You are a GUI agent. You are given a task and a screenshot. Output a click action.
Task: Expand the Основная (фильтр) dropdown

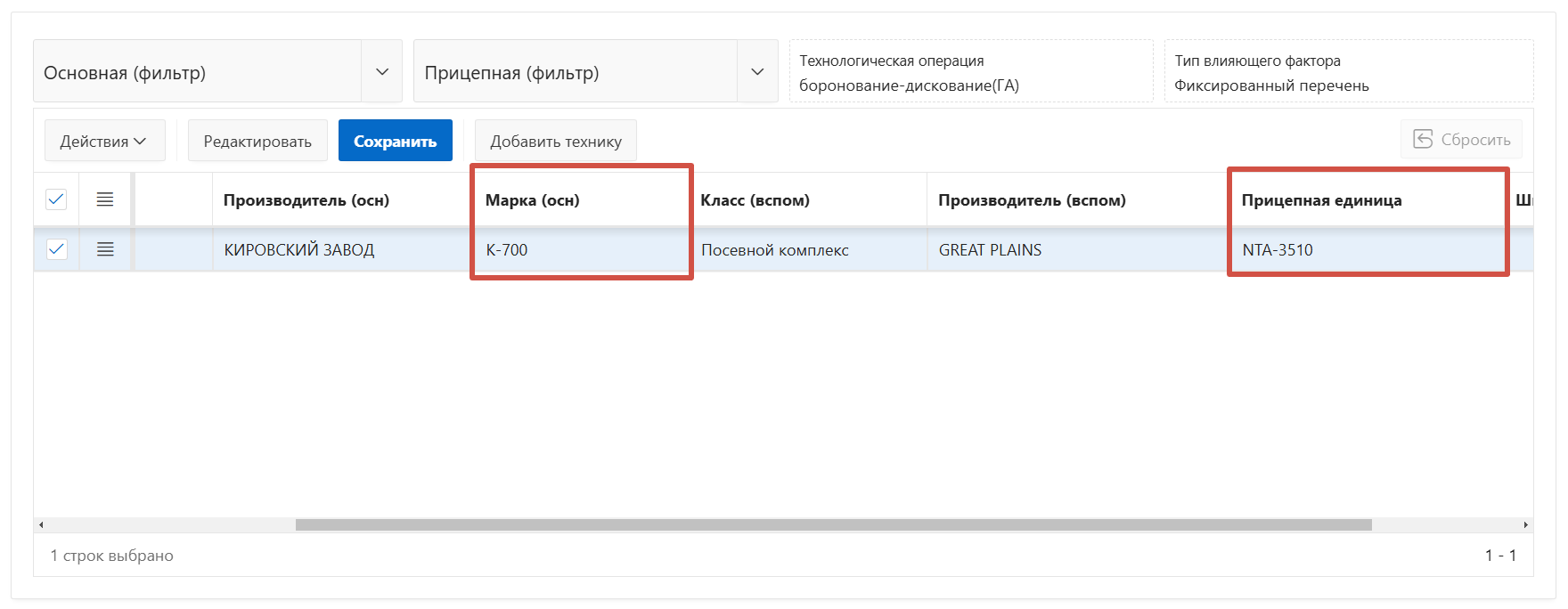click(382, 72)
